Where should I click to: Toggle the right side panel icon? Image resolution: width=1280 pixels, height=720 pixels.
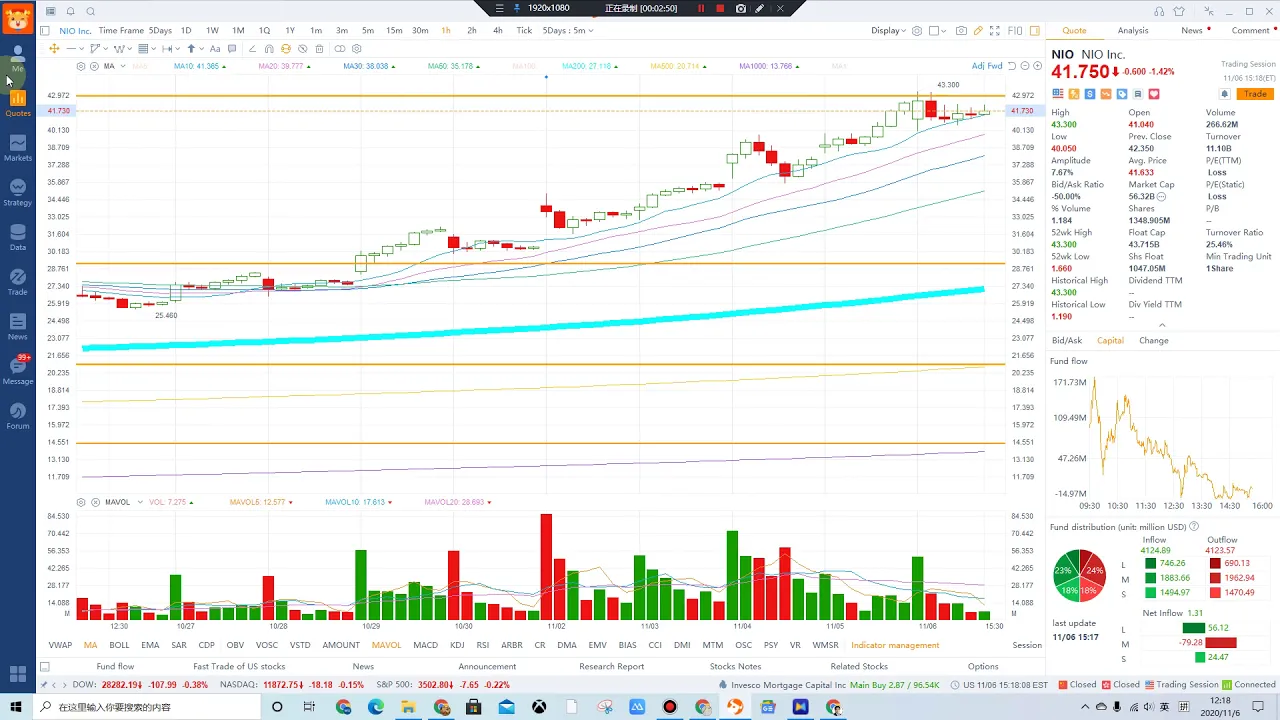click(x=1035, y=31)
